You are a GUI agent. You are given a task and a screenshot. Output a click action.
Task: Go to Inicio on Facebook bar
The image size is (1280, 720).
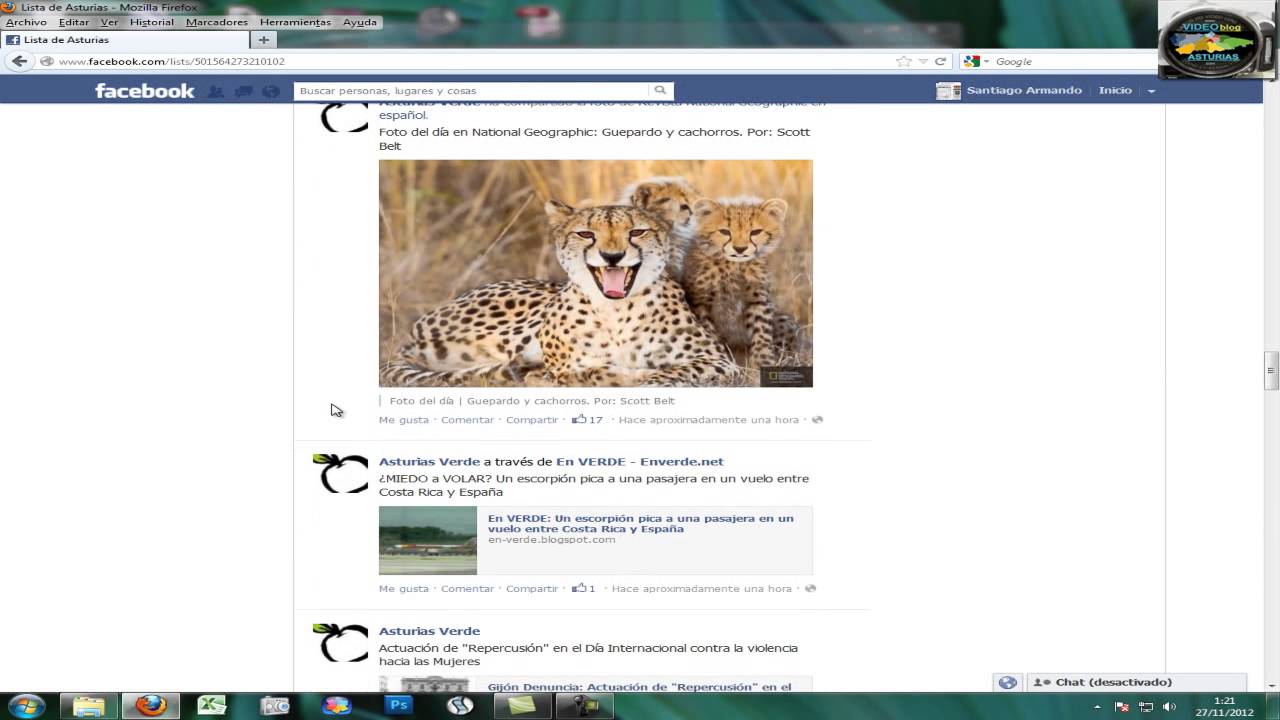point(1115,90)
